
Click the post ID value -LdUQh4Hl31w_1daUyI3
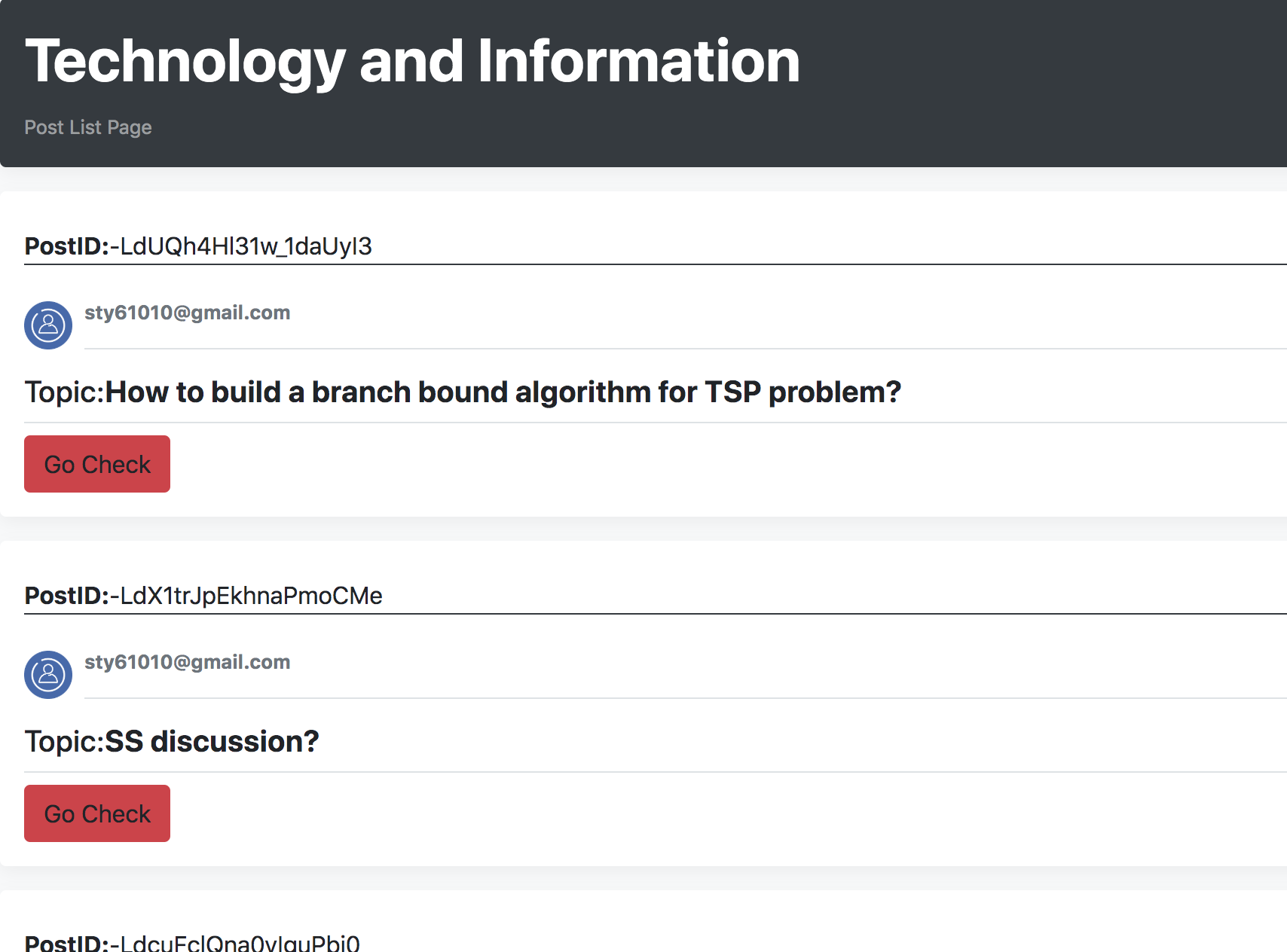(x=241, y=246)
